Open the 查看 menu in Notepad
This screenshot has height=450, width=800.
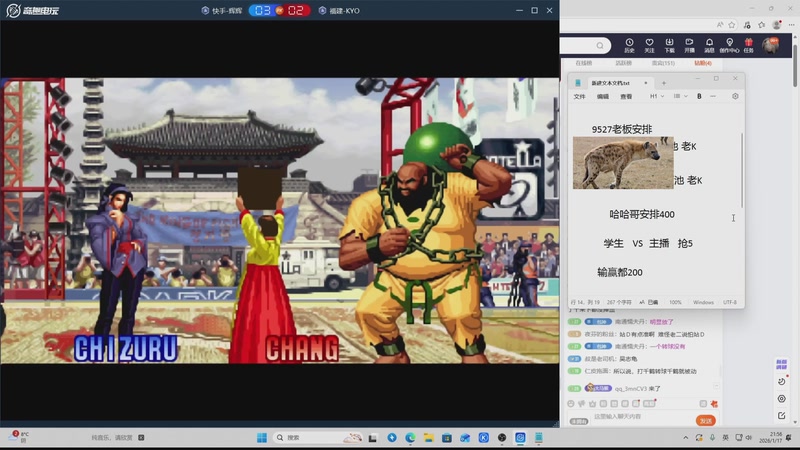tap(626, 96)
